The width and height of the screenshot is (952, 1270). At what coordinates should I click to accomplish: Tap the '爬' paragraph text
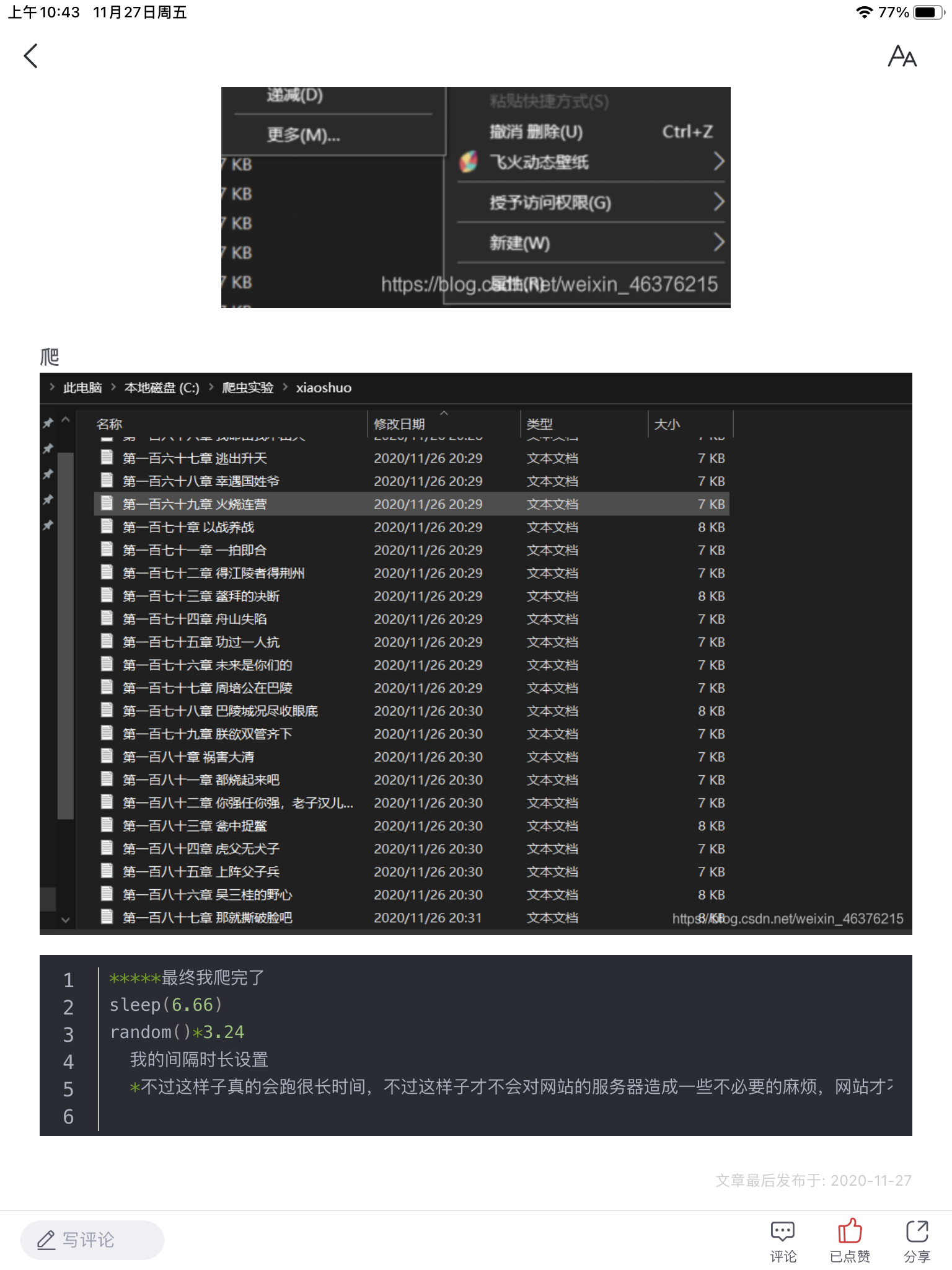[50, 357]
